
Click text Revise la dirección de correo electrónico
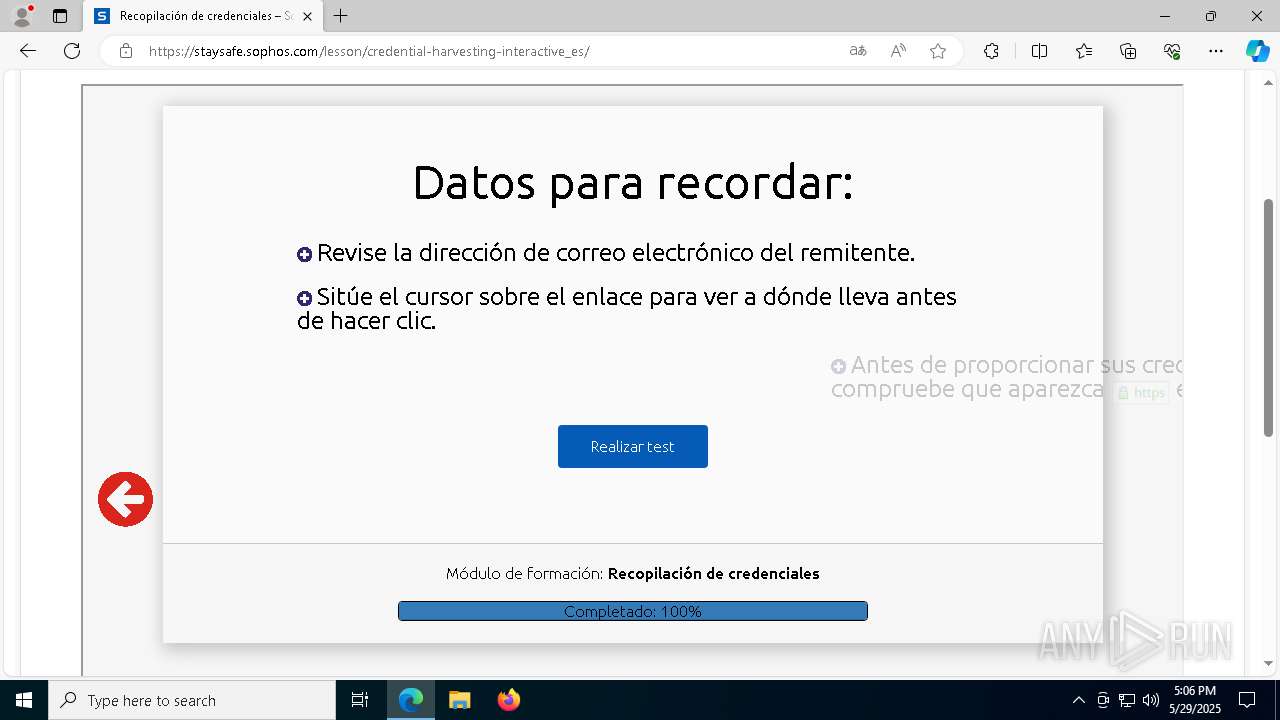pos(616,253)
